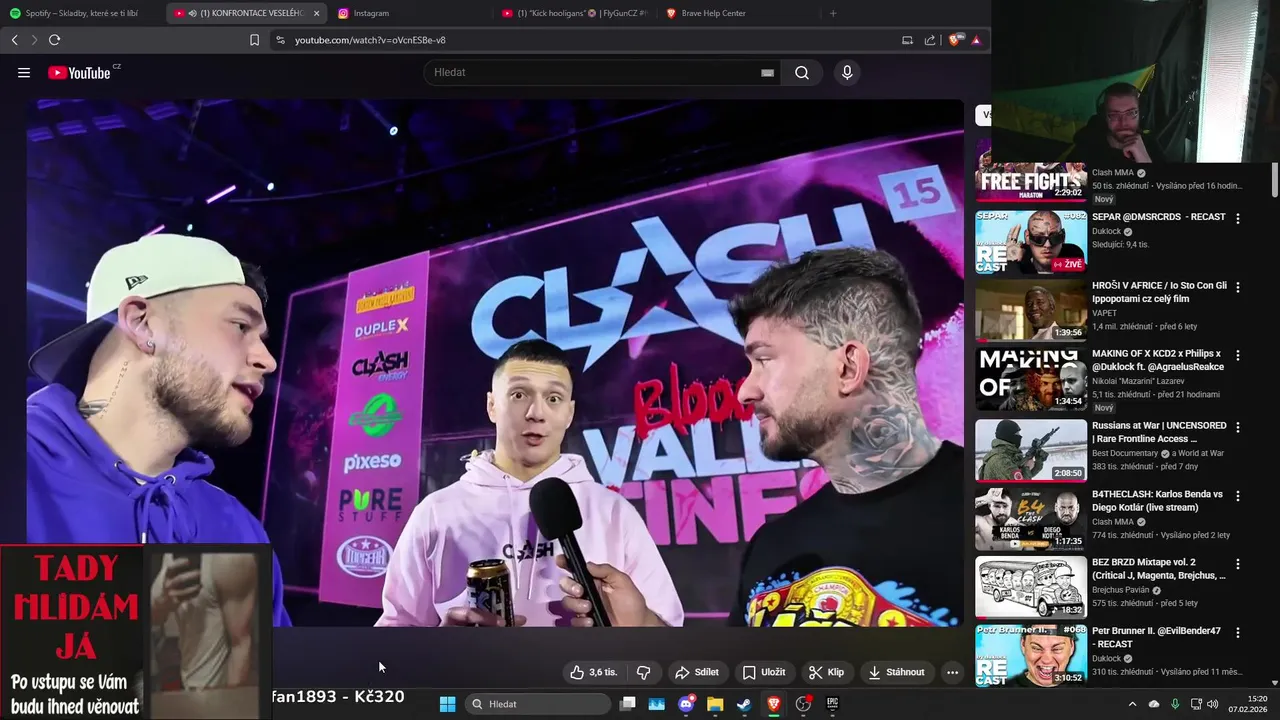Open Epic Games Launcher from taskbar
The image size is (1280, 720).
click(x=832, y=704)
